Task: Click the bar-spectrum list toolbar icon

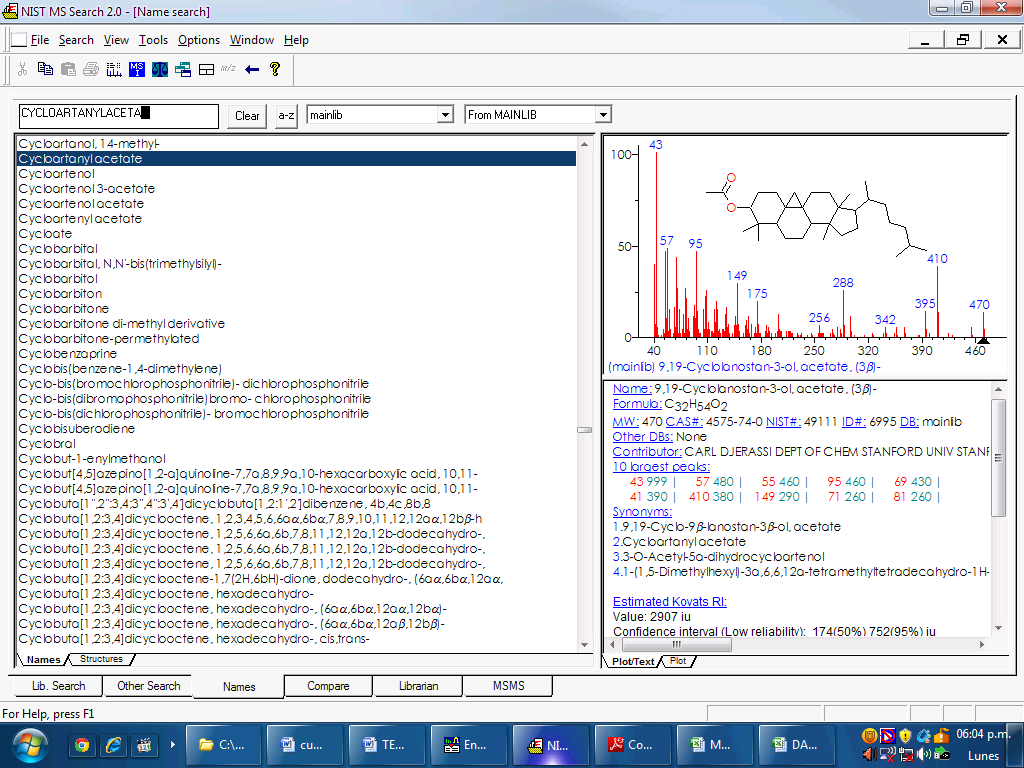Action: click(114, 69)
